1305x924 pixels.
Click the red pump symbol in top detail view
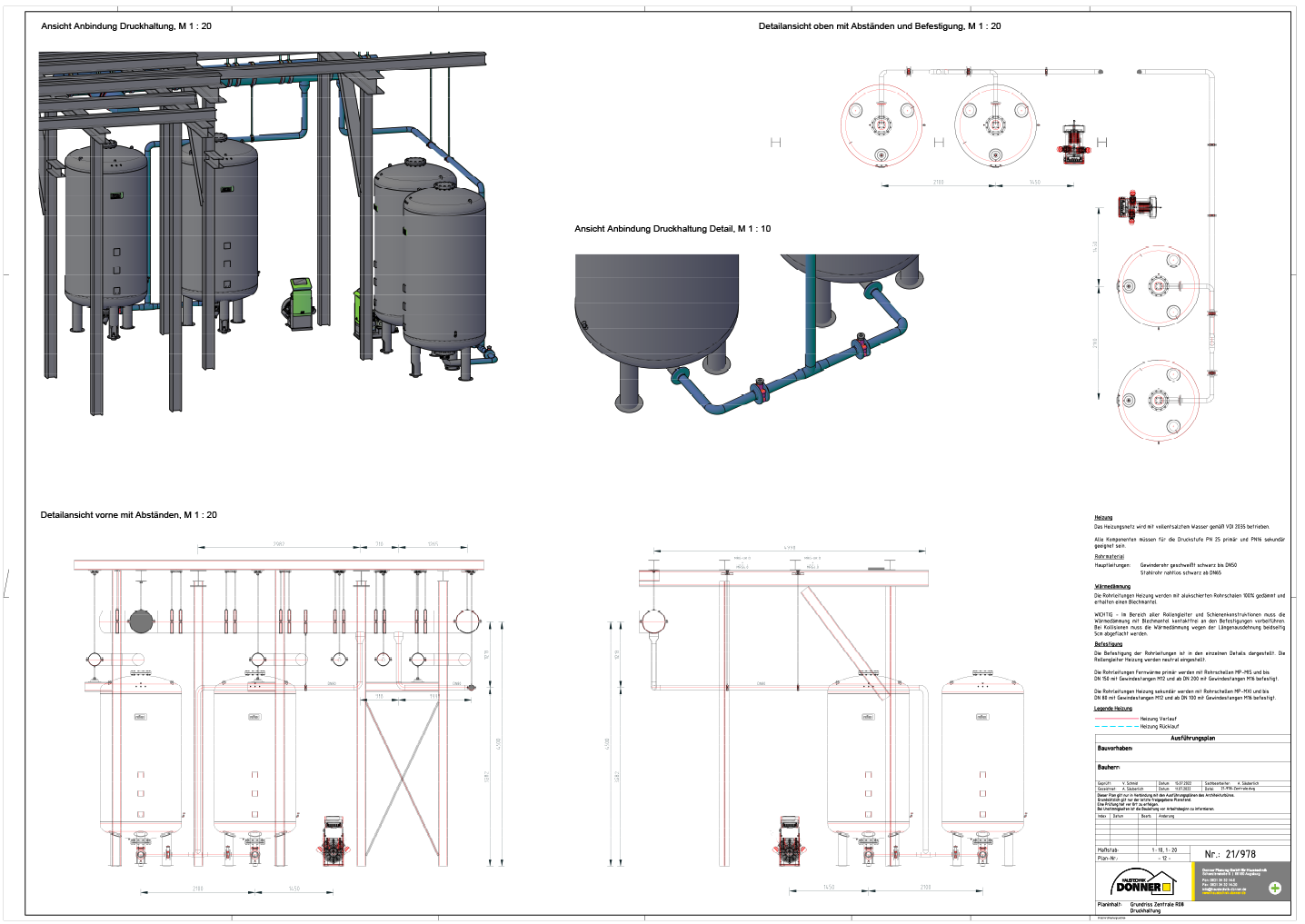coord(1074,142)
